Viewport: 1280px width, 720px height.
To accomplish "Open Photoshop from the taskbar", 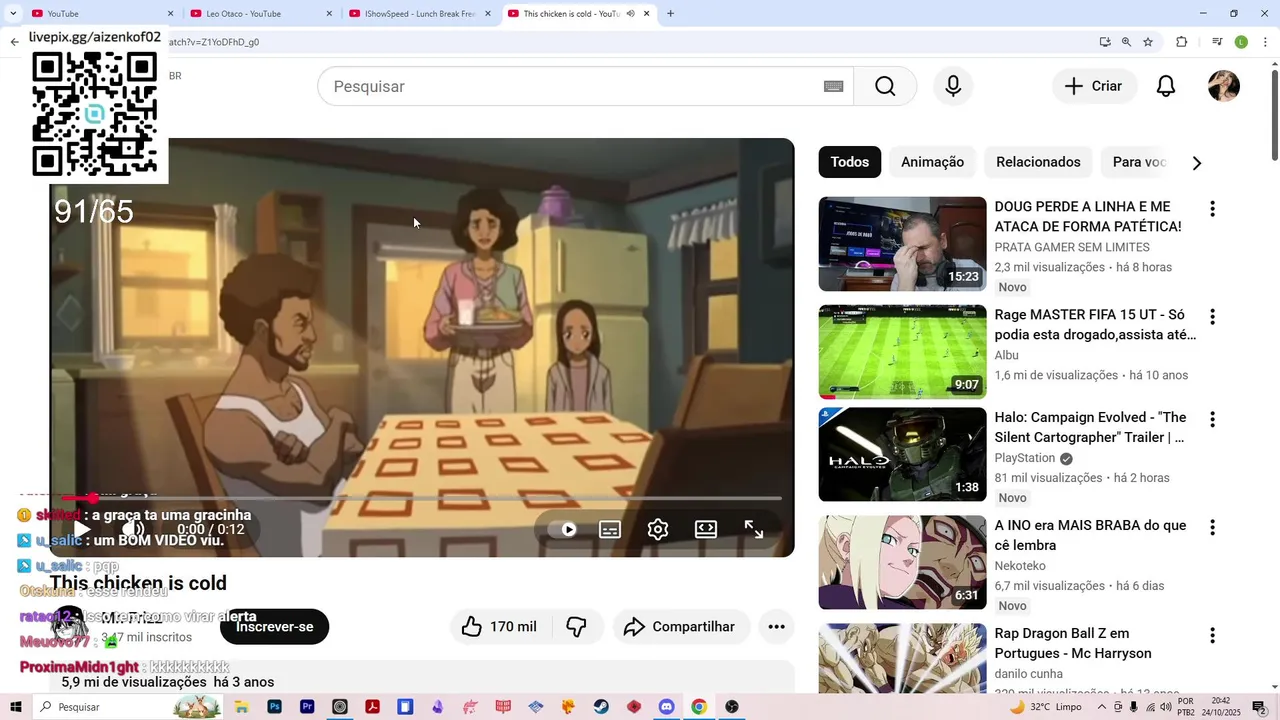I will [x=274, y=707].
